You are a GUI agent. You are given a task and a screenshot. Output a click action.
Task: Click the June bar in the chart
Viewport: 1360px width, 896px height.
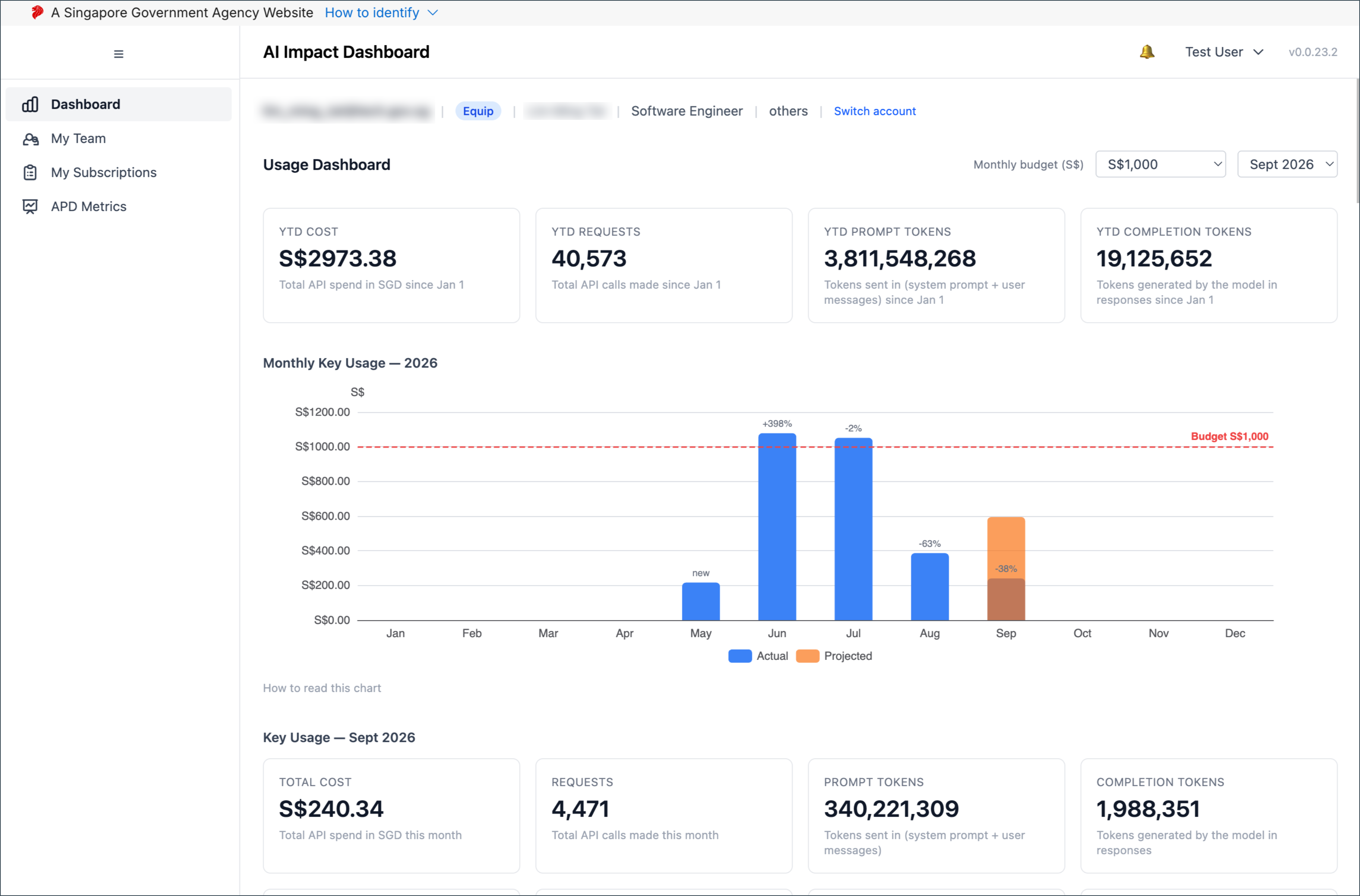pos(777,527)
